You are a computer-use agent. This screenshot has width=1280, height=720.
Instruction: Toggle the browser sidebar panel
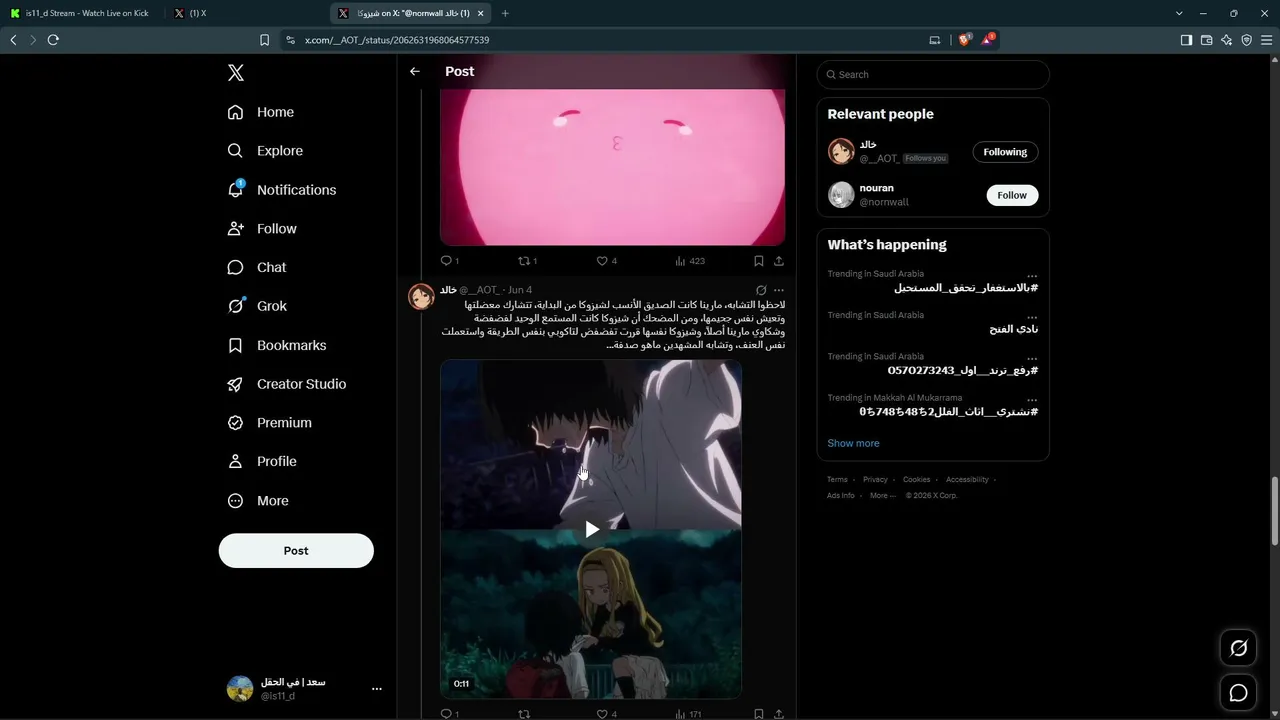point(1186,40)
